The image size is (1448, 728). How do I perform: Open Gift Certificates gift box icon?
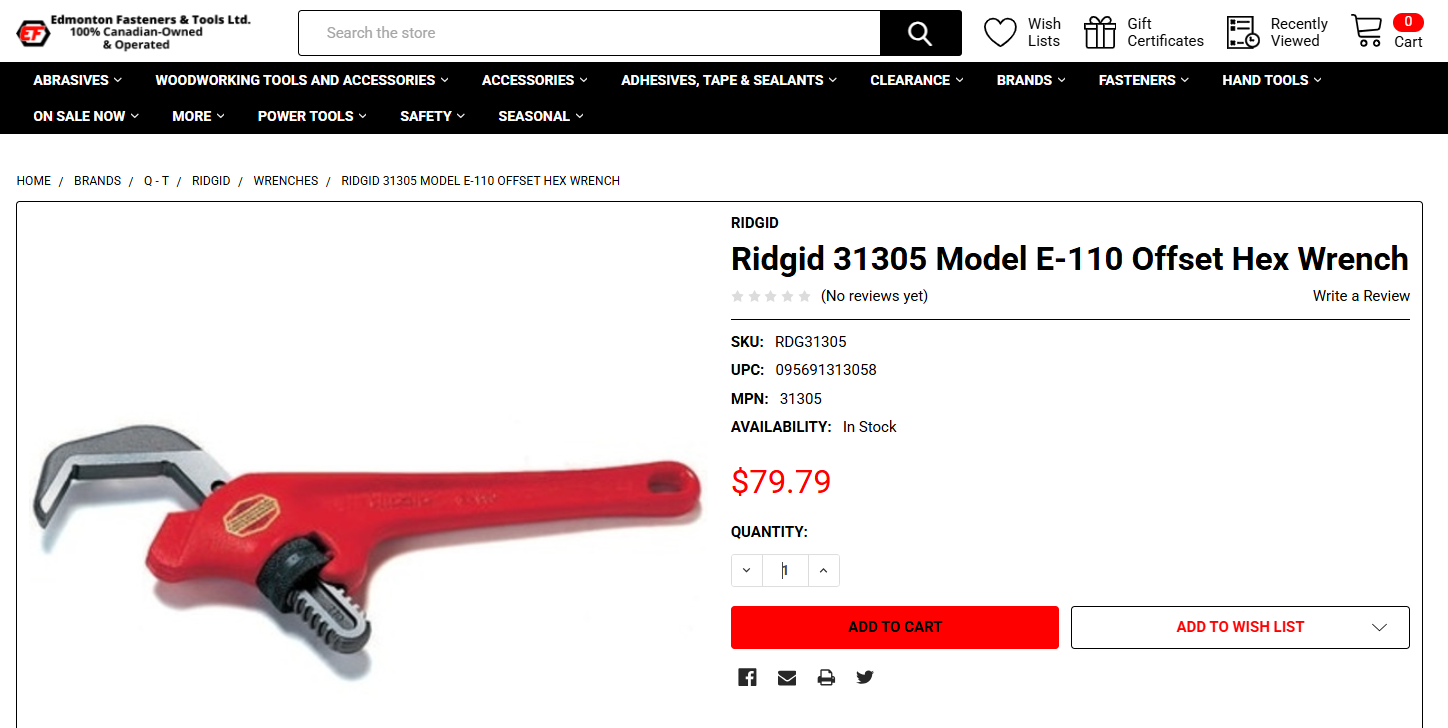[x=1100, y=33]
